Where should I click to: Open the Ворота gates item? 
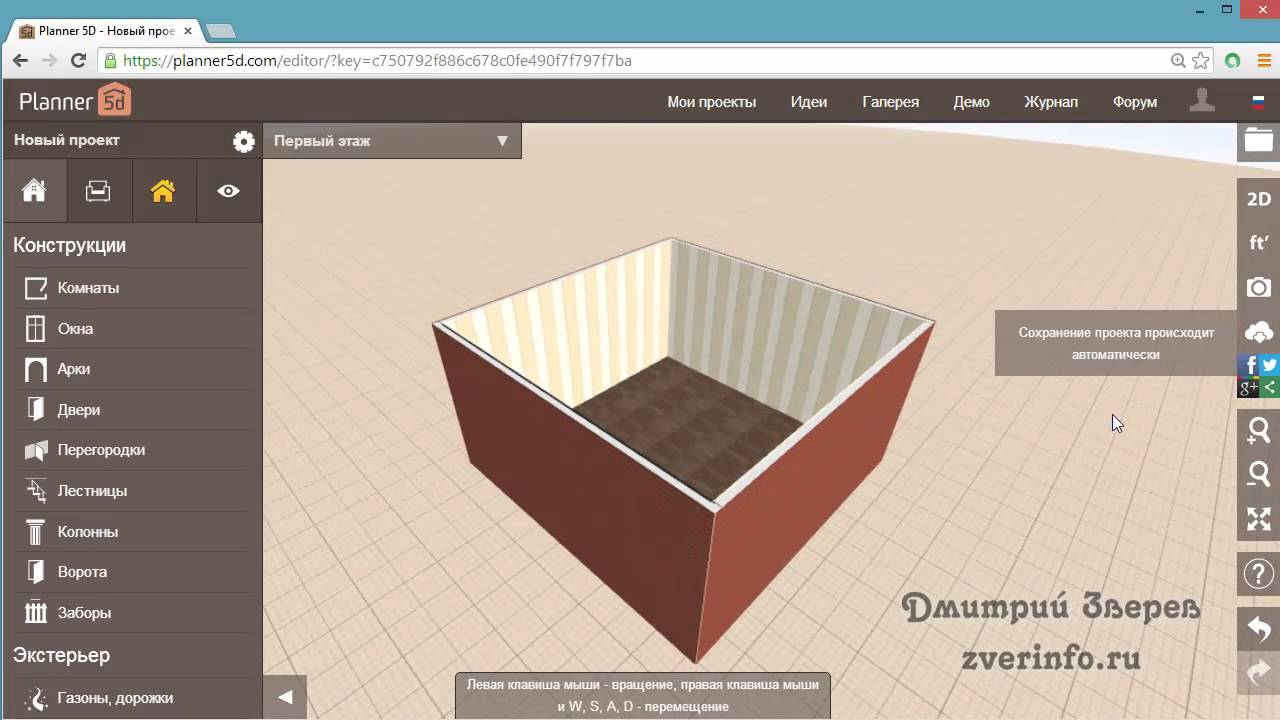point(131,572)
